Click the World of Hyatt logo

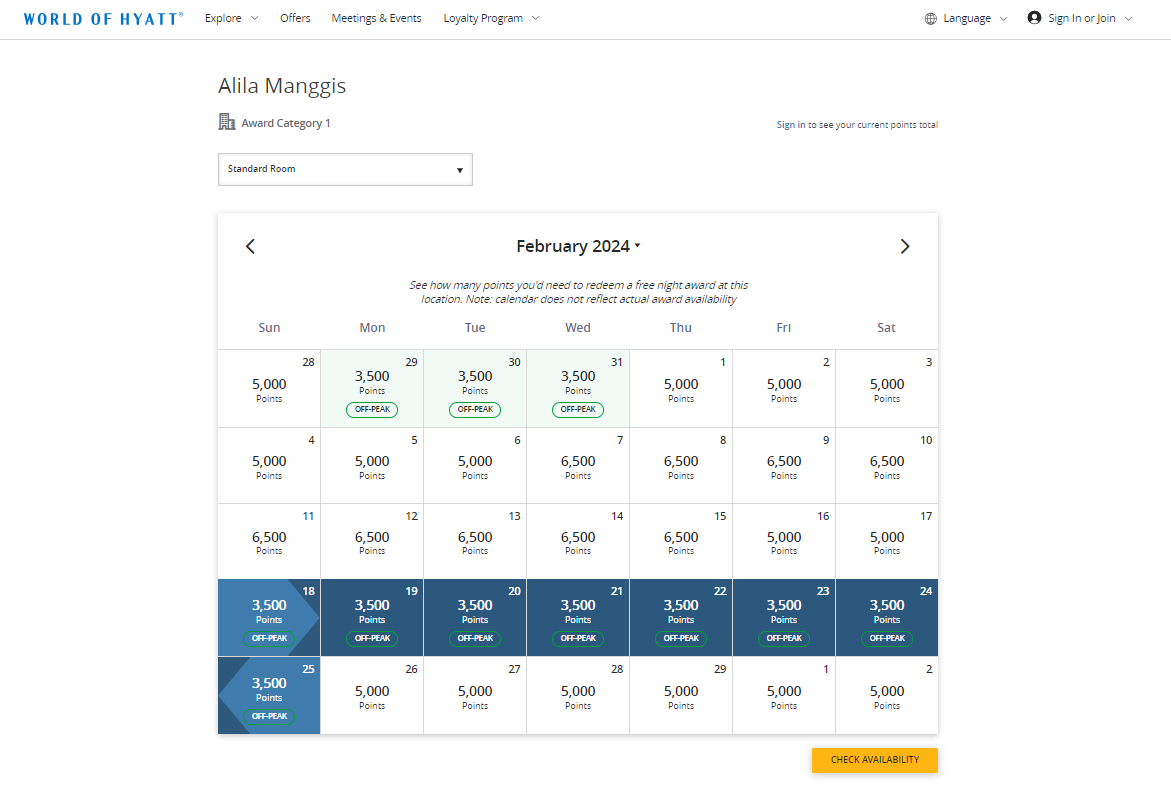pos(102,17)
